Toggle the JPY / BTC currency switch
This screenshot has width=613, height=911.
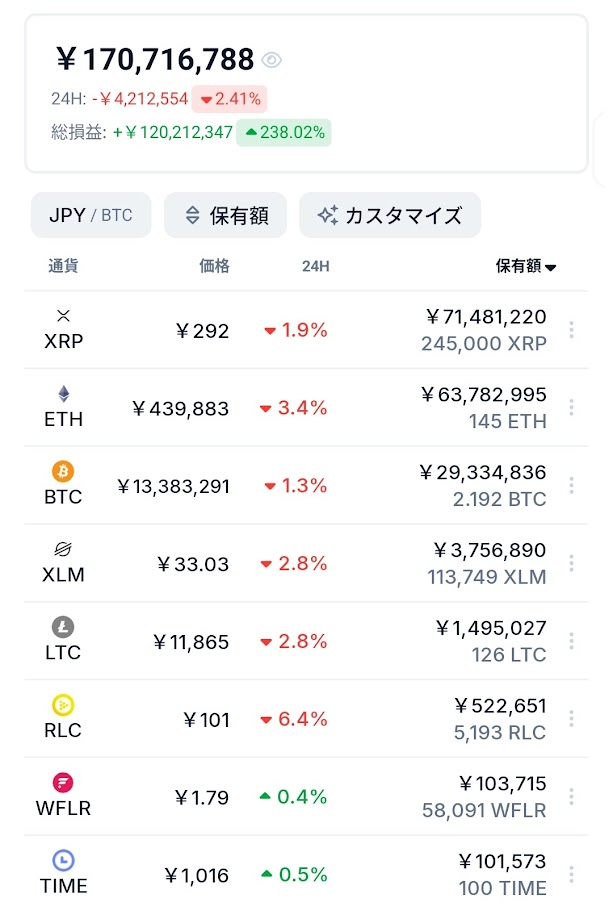tap(91, 215)
